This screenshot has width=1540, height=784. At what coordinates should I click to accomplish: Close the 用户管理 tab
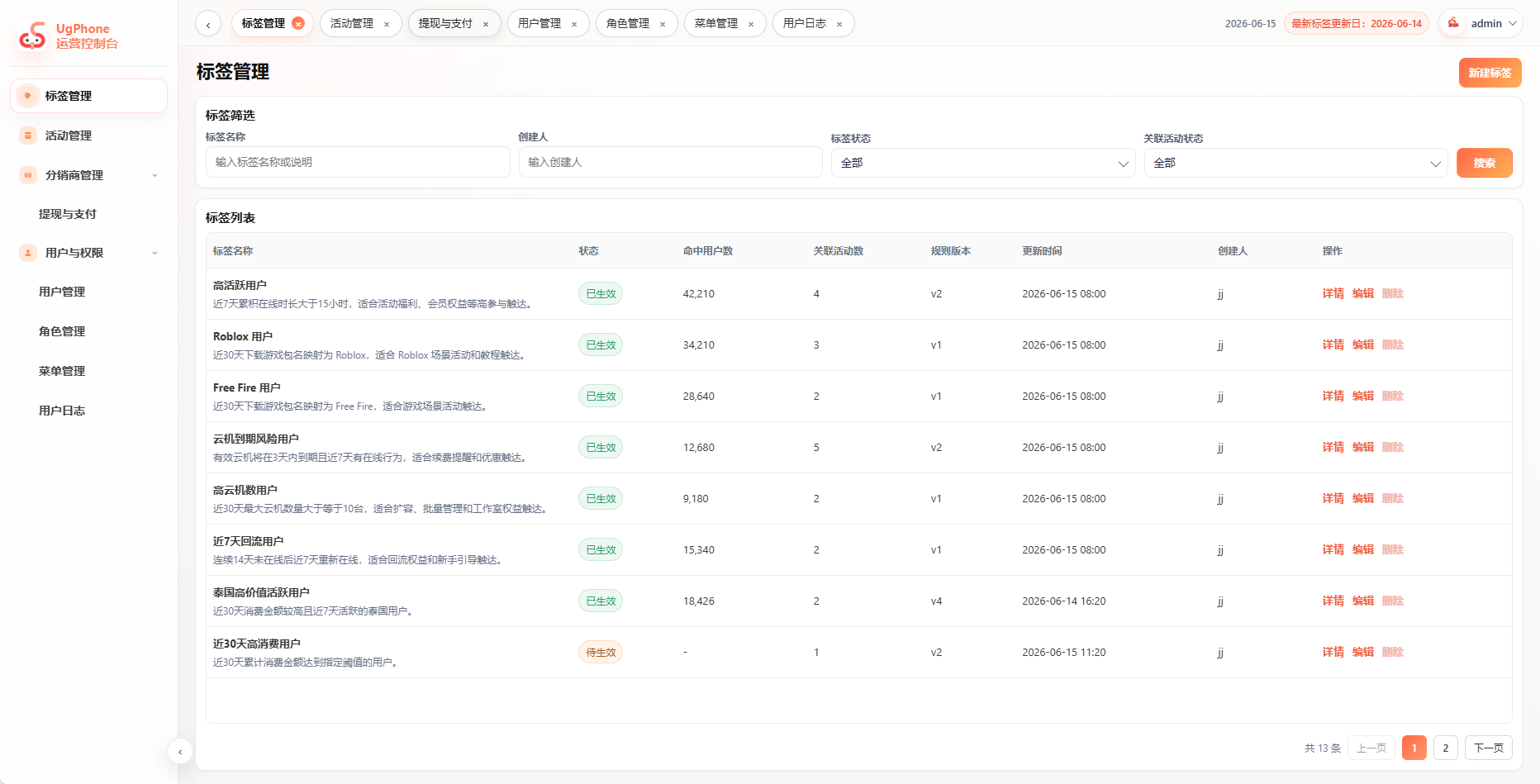point(574,24)
